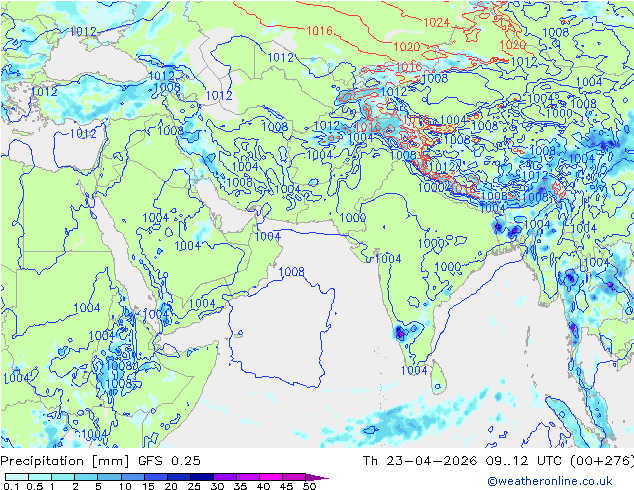Image resolution: width=634 pixels, height=490 pixels.
Task: Click the '1004' label south of India's tip
Action: 414,370
